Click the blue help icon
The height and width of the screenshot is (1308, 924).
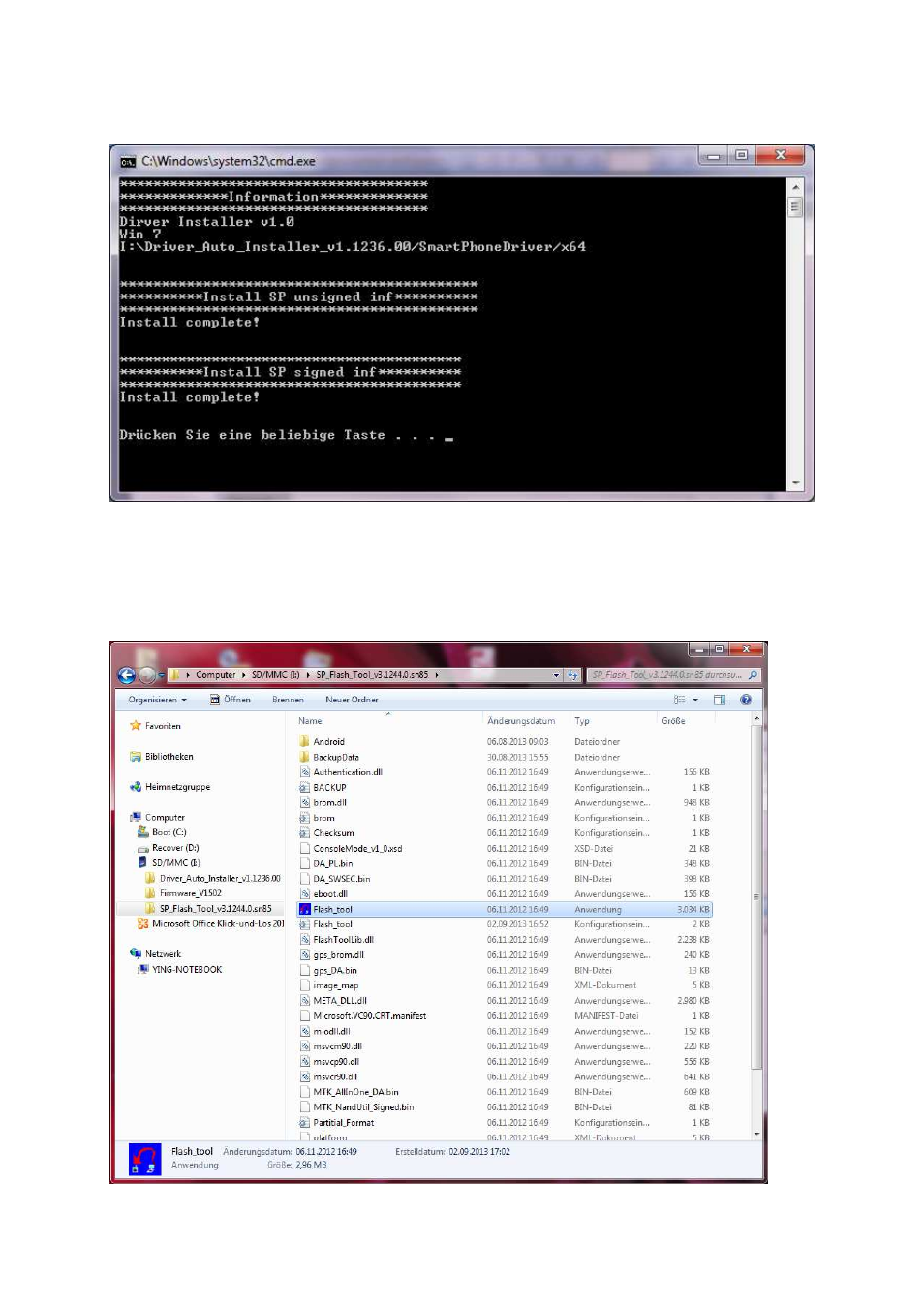click(x=746, y=700)
